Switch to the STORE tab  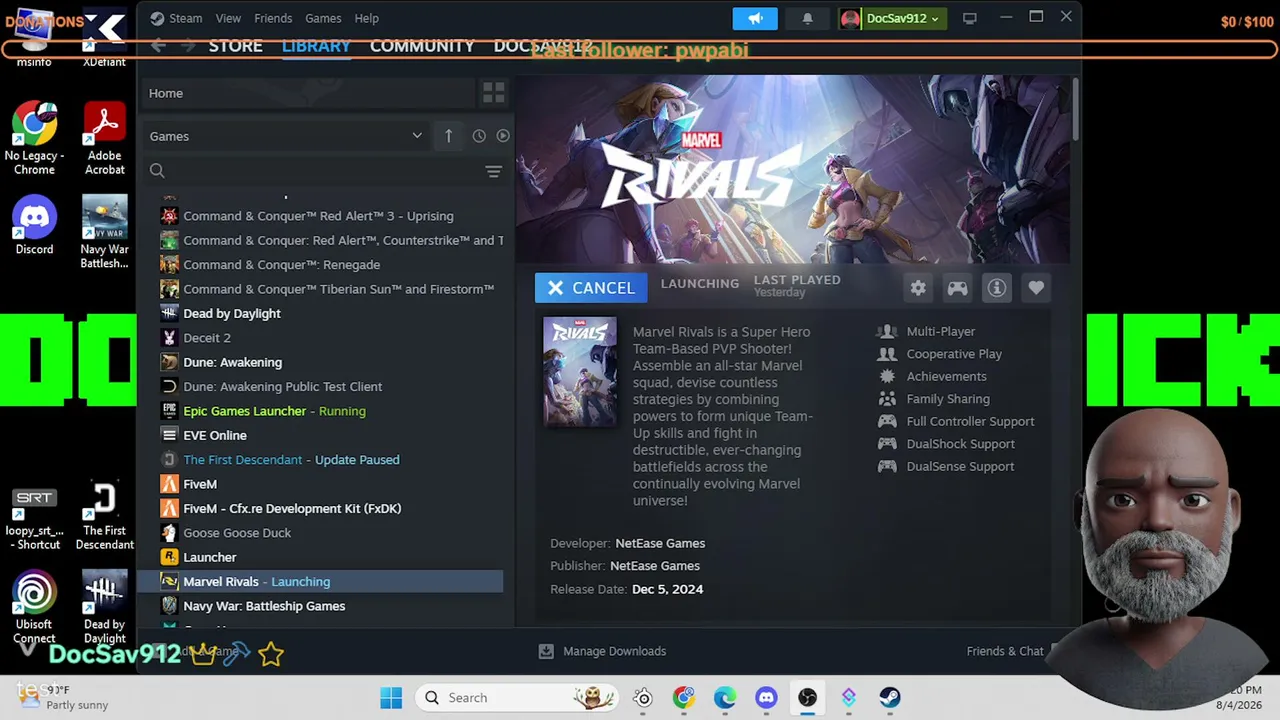(236, 46)
